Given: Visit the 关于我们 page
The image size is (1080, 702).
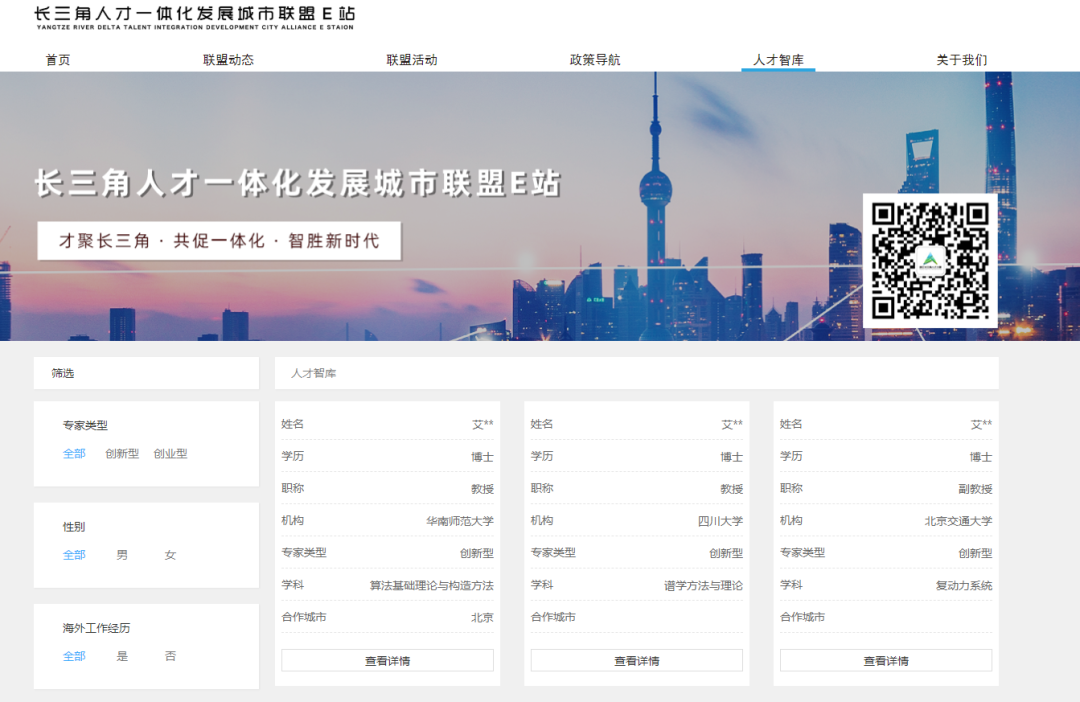Looking at the screenshot, I should pos(961,60).
